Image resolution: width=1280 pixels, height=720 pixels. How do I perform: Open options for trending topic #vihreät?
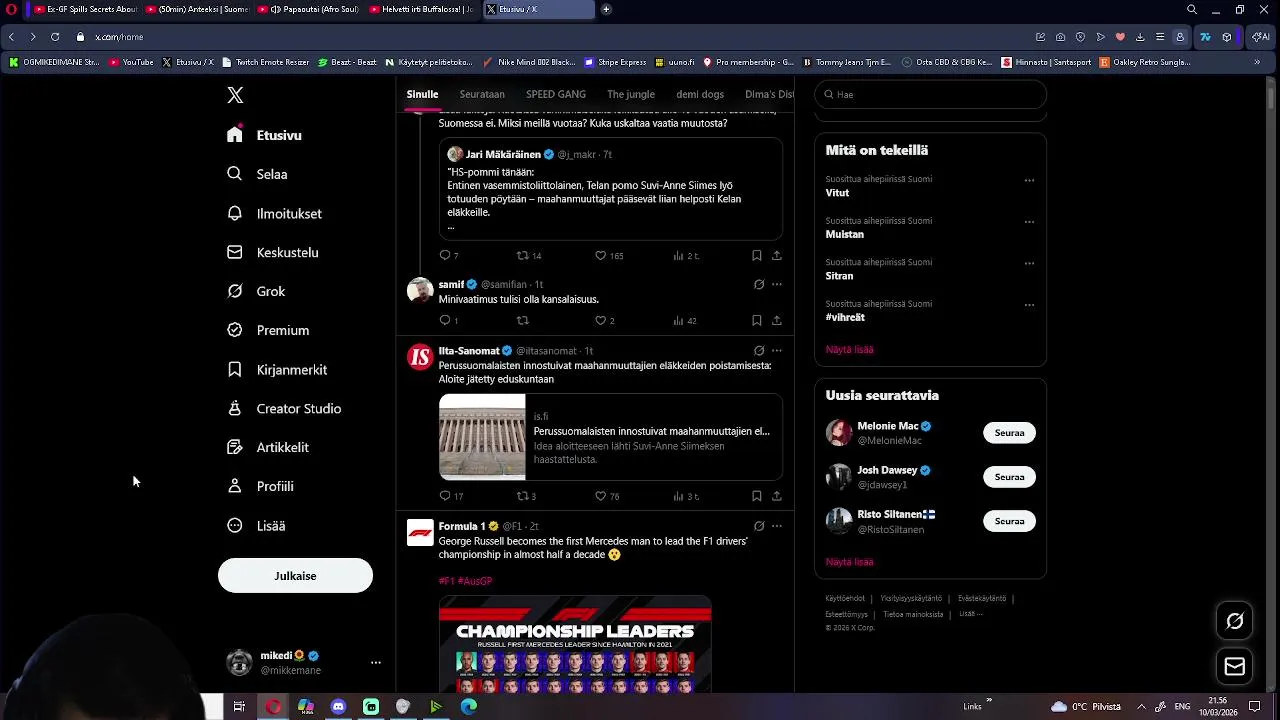coord(1029,305)
